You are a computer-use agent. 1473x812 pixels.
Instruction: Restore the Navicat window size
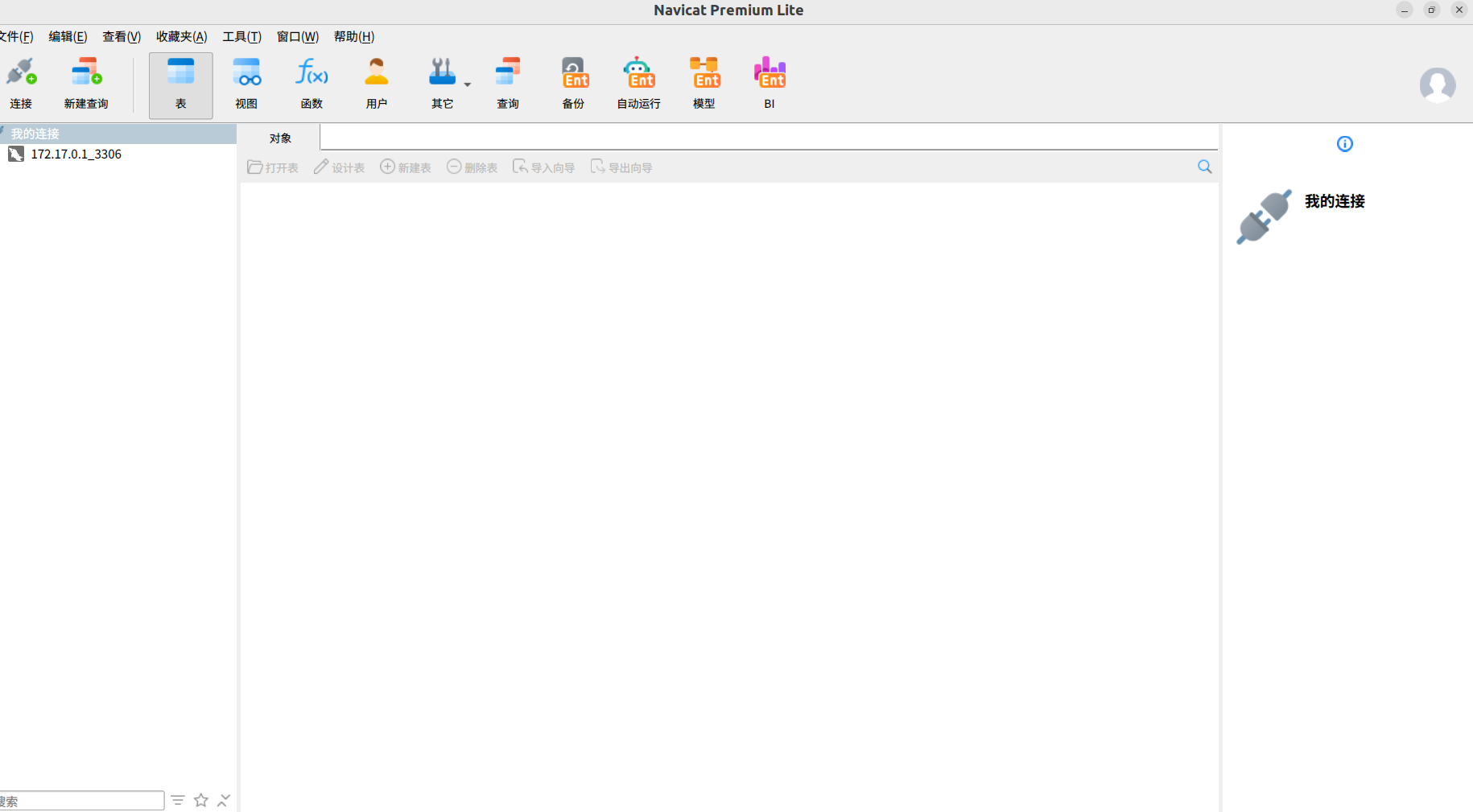[1432, 10]
